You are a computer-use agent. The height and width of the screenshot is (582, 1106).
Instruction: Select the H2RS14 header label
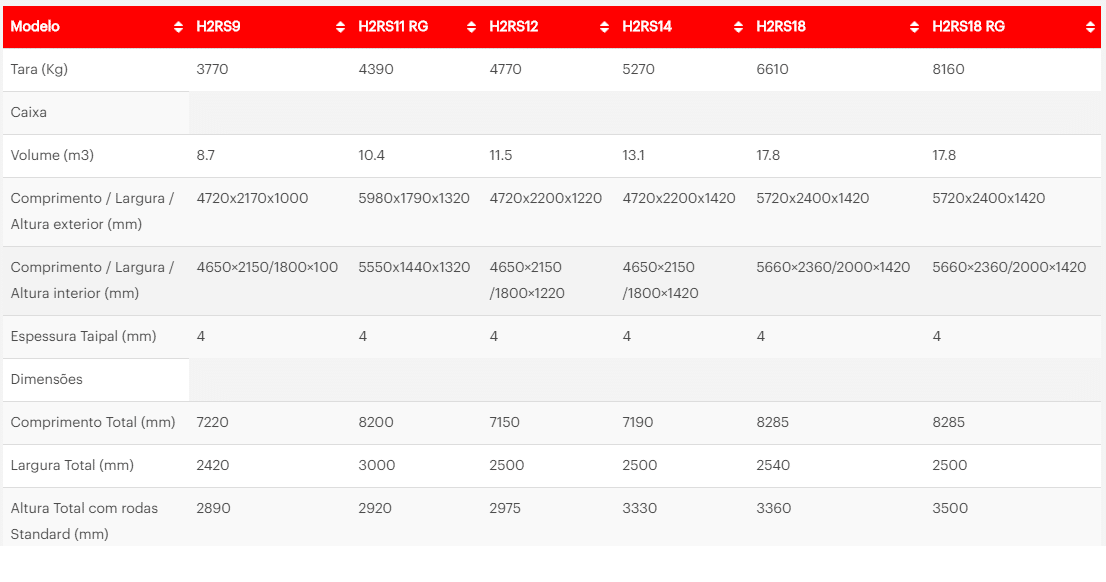[x=647, y=26]
